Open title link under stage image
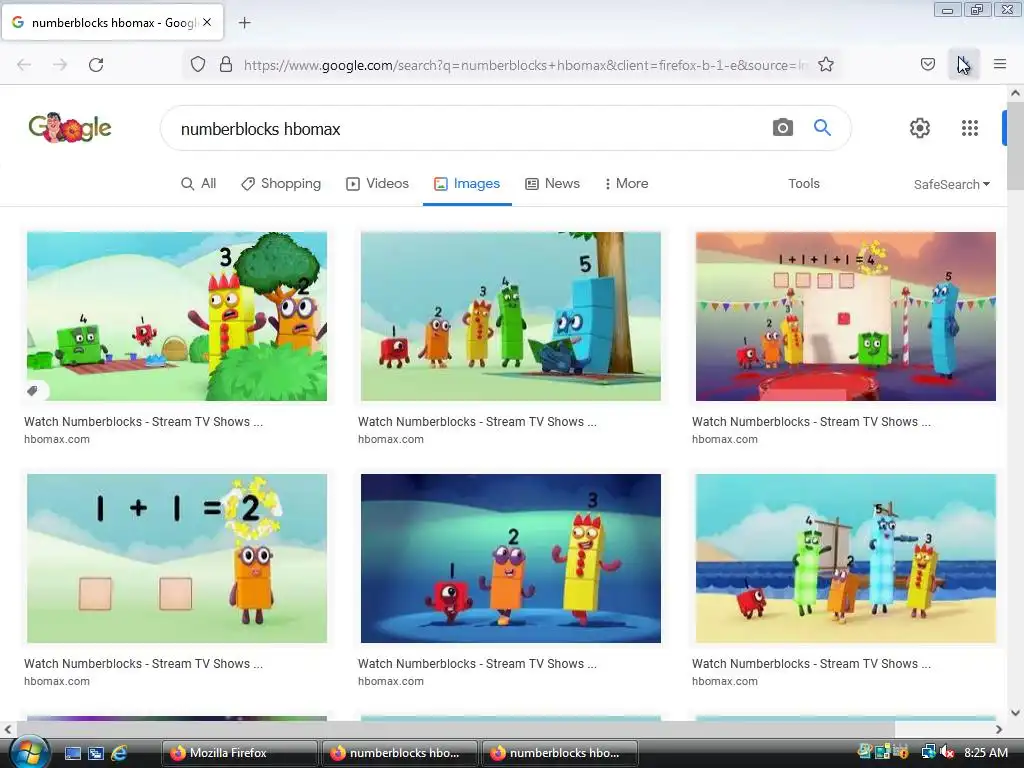Screen dimensions: 1024x768 coord(812,422)
